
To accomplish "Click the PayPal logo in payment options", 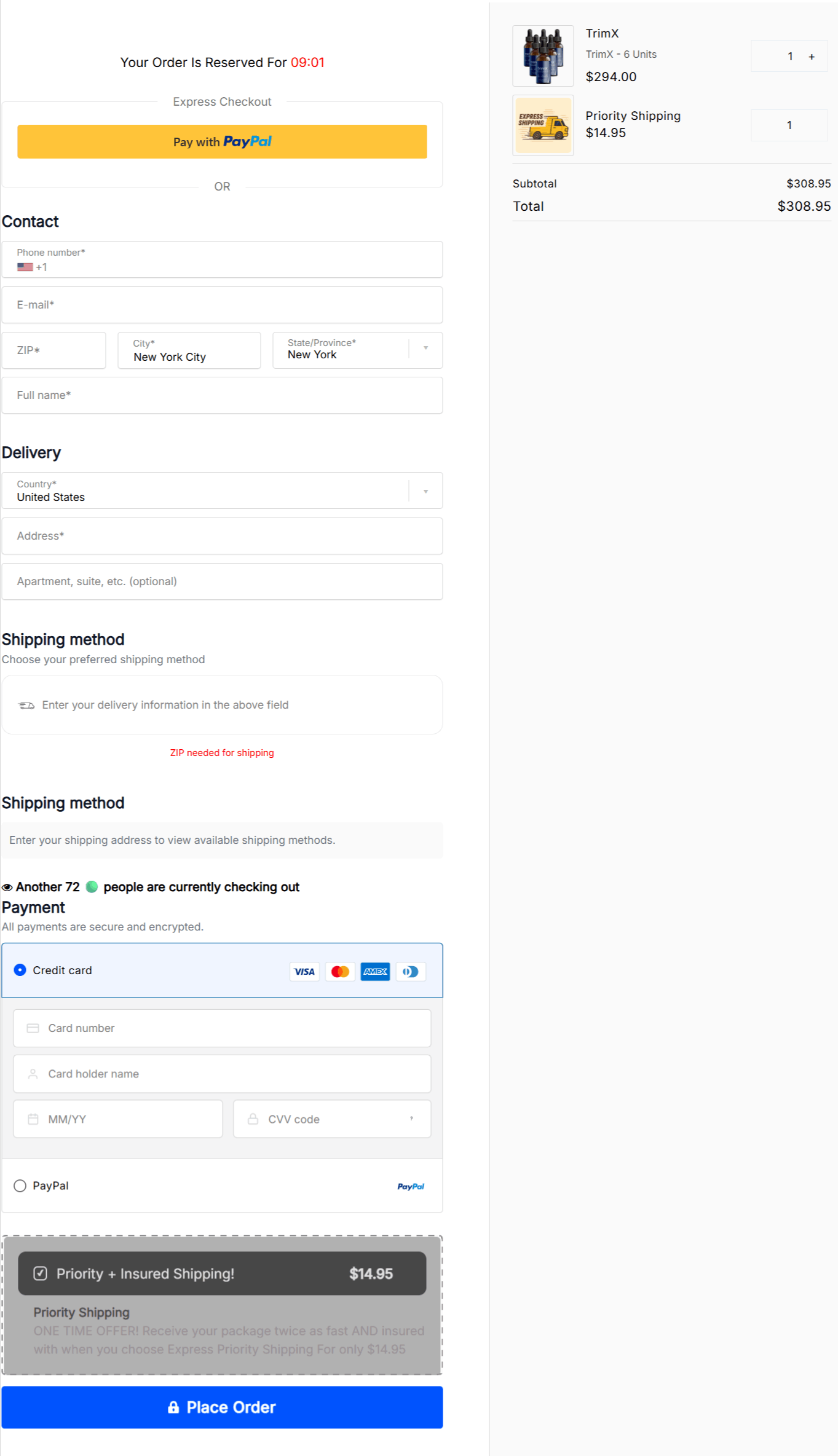I will point(411,1186).
